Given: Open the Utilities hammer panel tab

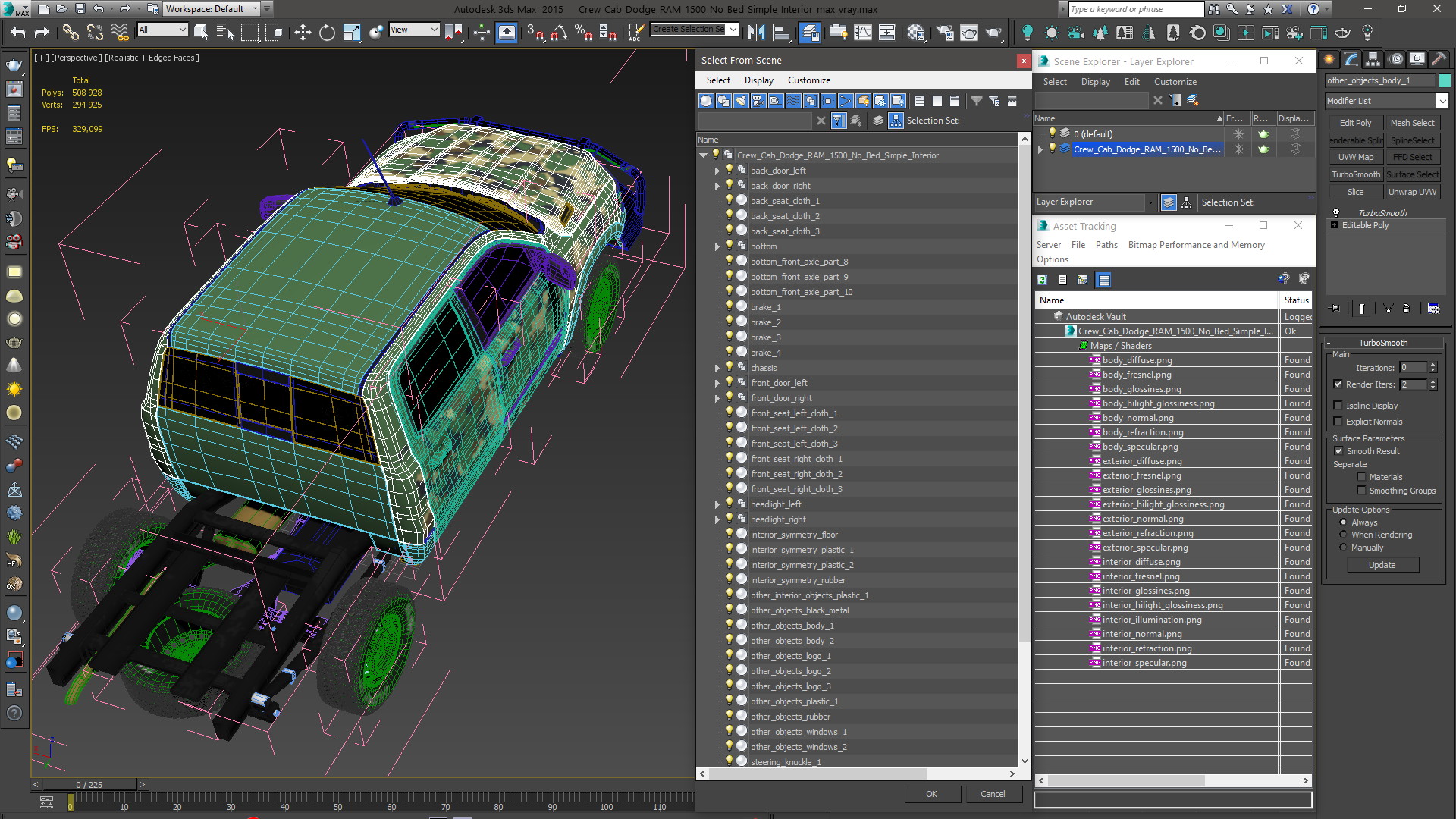Looking at the screenshot, I should [x=1439, y=59].
